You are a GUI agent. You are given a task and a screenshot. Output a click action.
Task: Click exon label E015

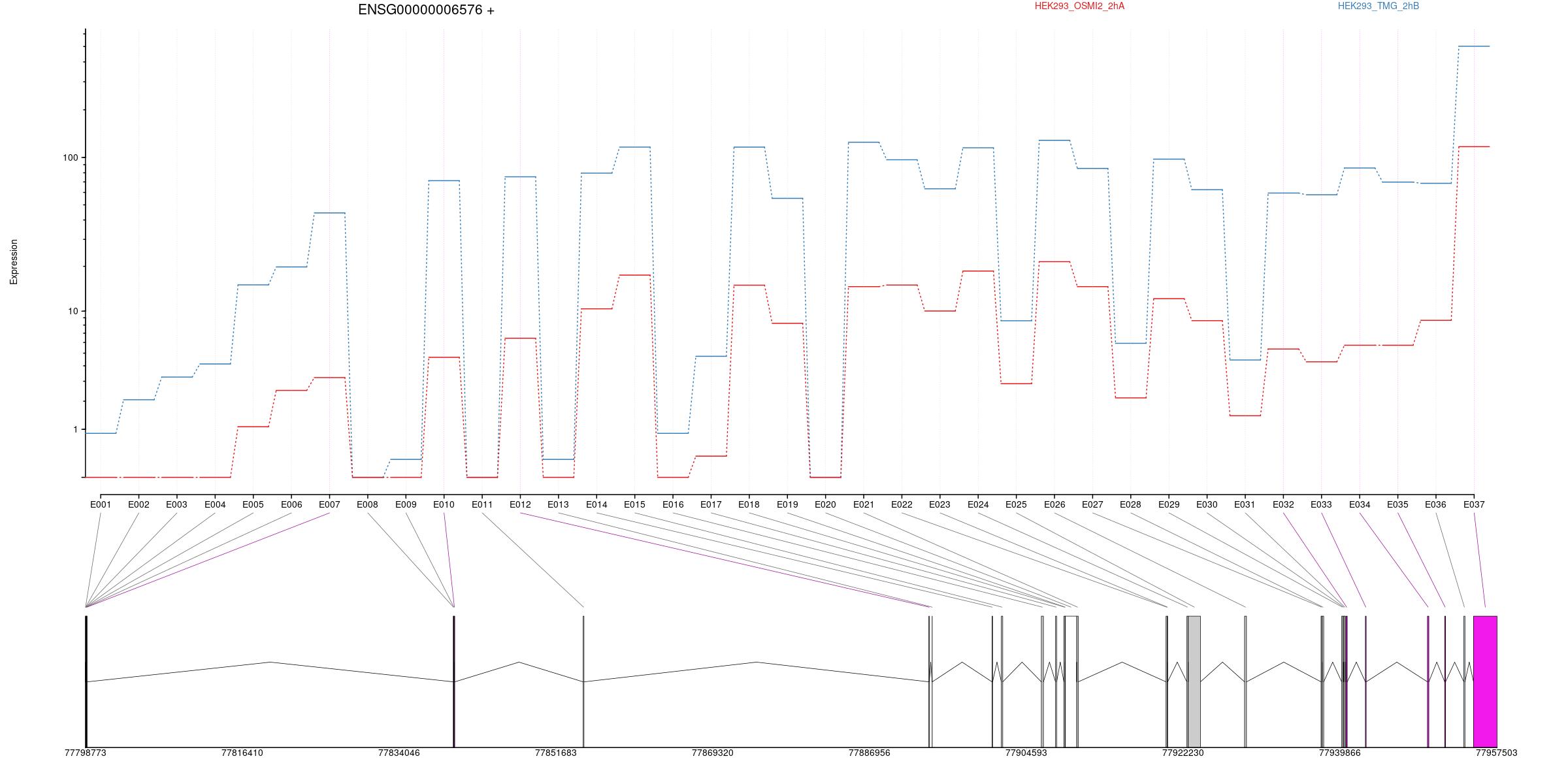pyautogui.click(x=634, y=504)
